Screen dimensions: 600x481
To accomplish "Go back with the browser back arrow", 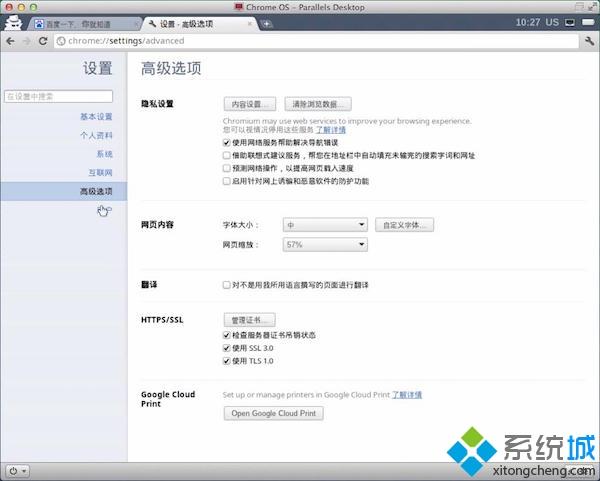I will click(x=10, y=41).
